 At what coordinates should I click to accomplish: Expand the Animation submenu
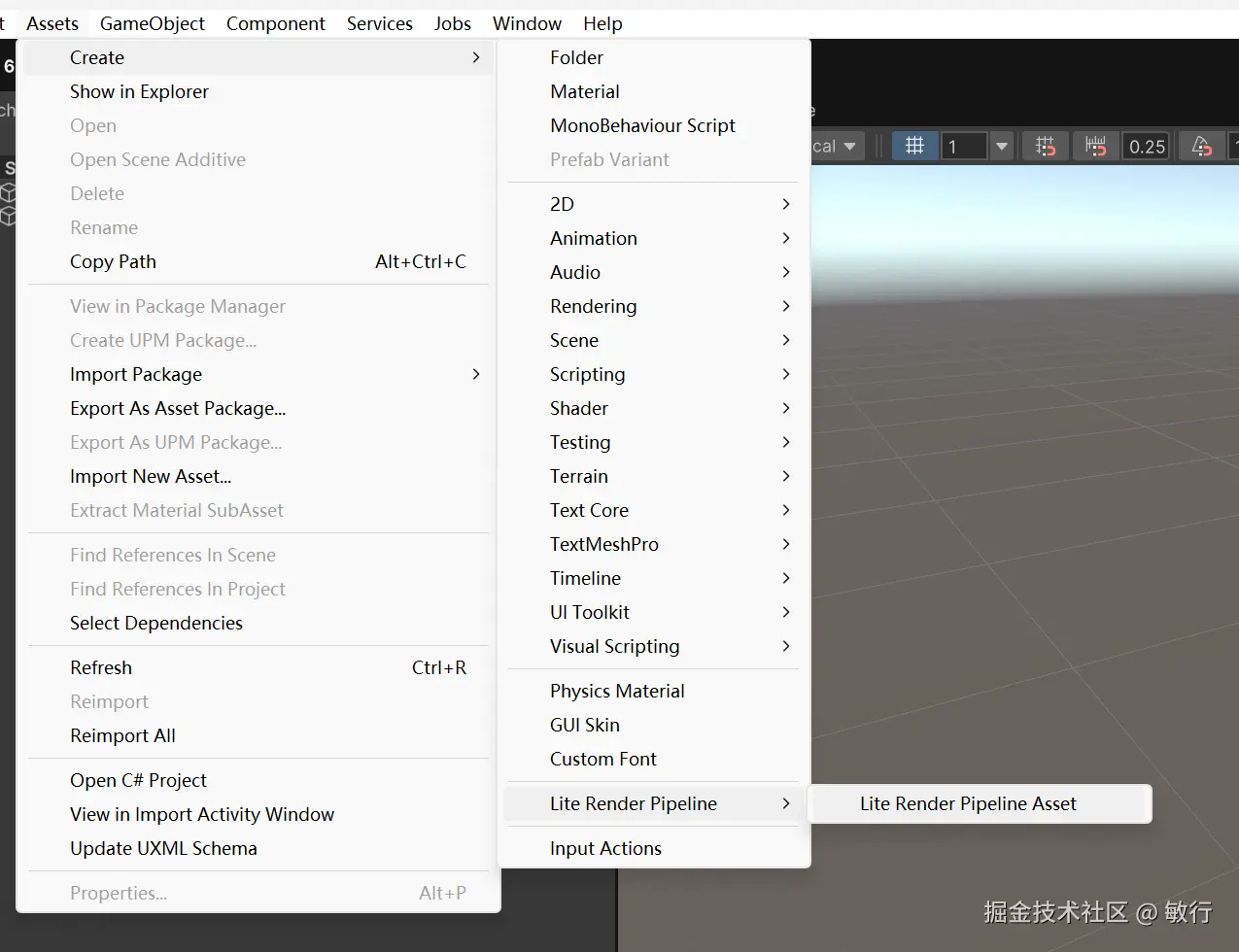tap(654, 238)
